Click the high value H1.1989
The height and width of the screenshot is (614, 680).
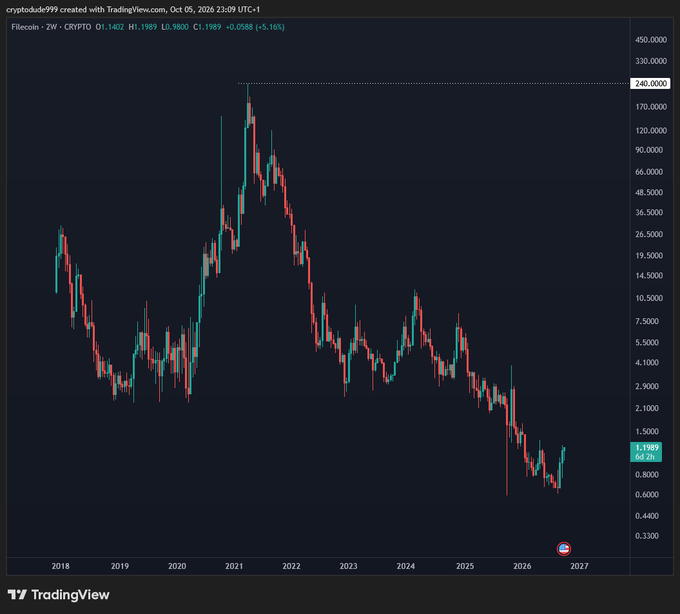pos(143,27)
